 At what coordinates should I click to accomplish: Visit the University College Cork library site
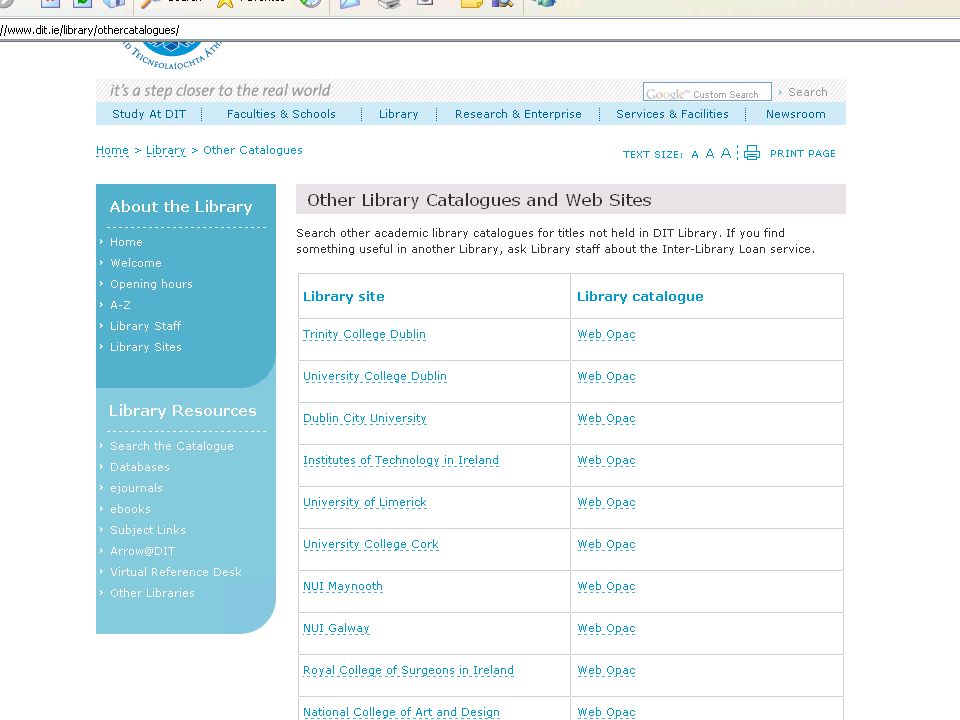click(x=370, y=544)
